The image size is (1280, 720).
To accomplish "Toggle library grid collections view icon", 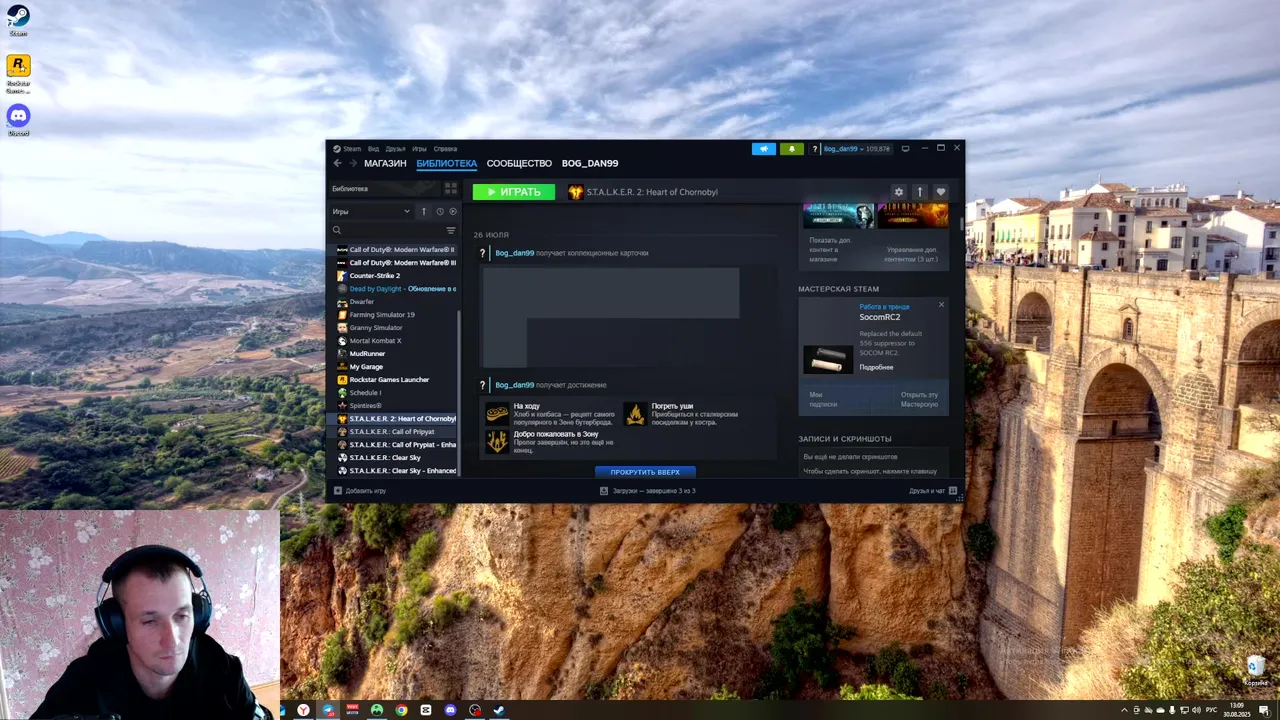I will (450, 188).
